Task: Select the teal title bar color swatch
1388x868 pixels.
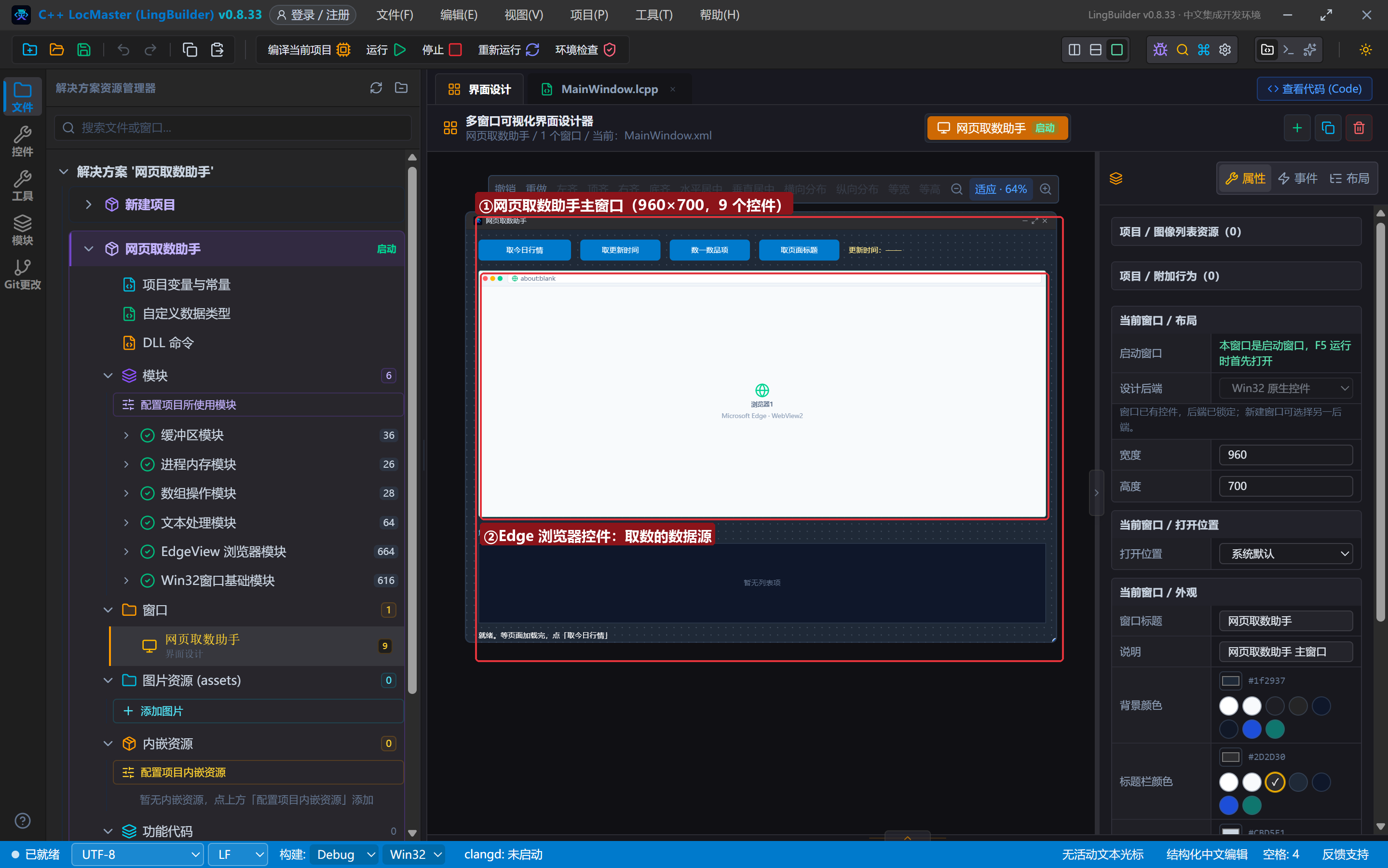Action: 1252,805
